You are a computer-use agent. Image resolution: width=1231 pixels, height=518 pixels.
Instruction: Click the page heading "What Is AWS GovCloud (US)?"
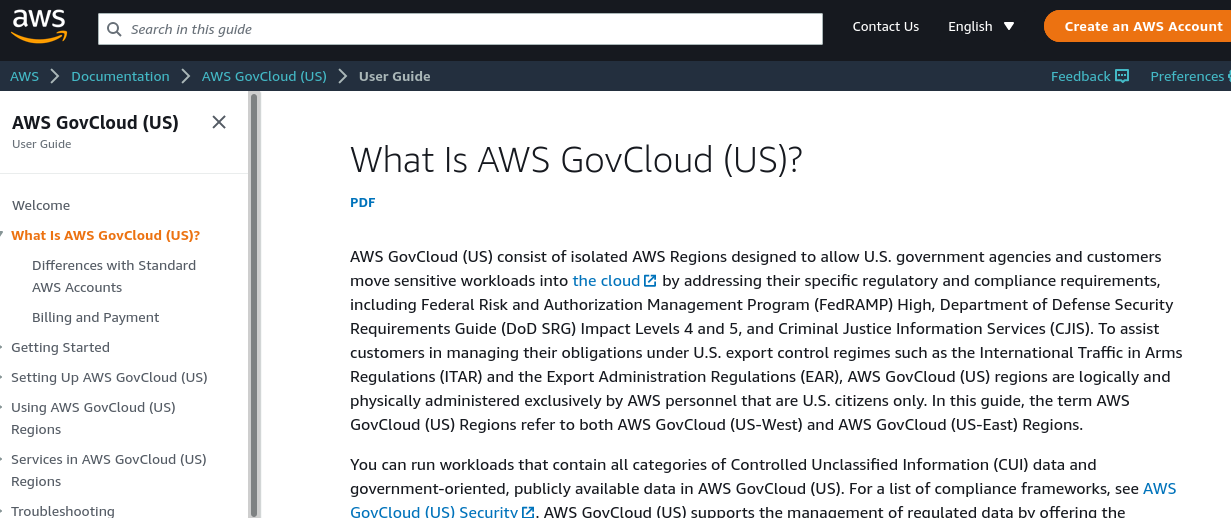[x=577, y=160]
